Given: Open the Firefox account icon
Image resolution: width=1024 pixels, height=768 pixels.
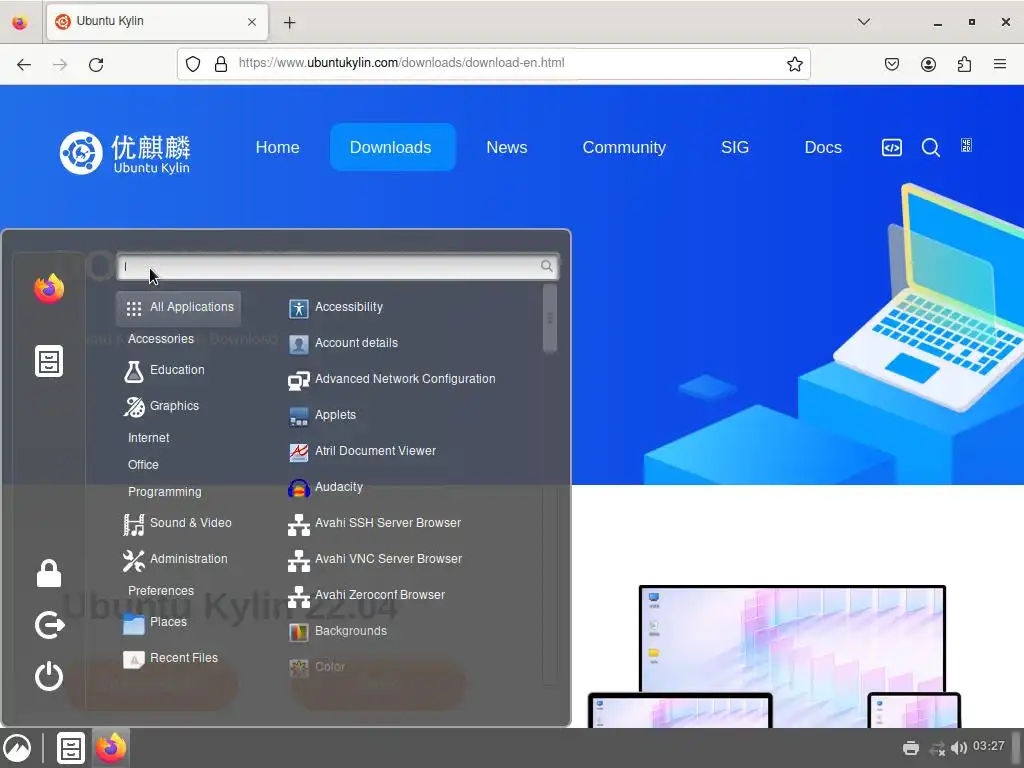Looking at the screenshot, I should [928, 64].
